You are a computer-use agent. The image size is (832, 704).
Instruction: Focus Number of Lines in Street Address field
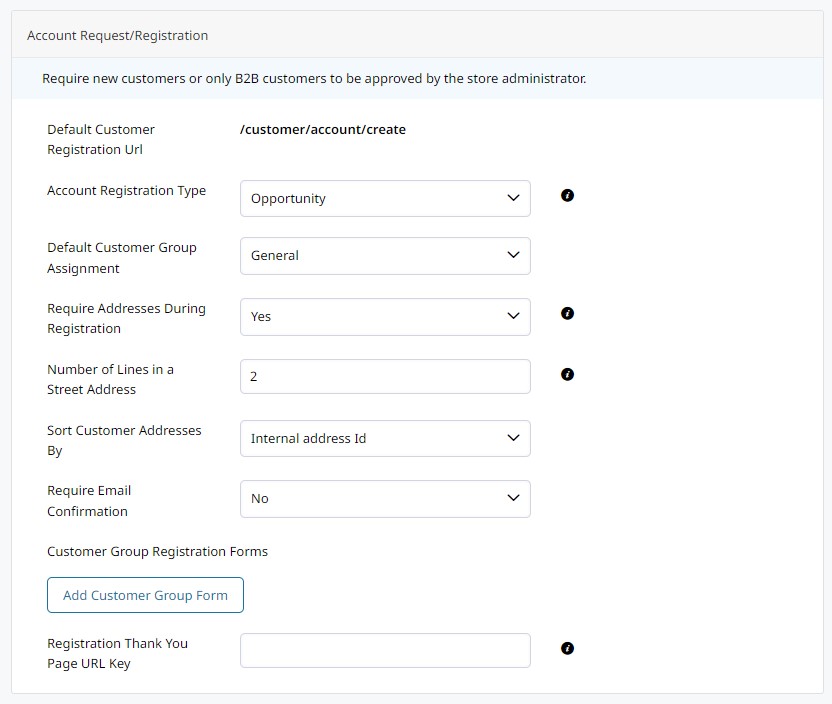385,377
